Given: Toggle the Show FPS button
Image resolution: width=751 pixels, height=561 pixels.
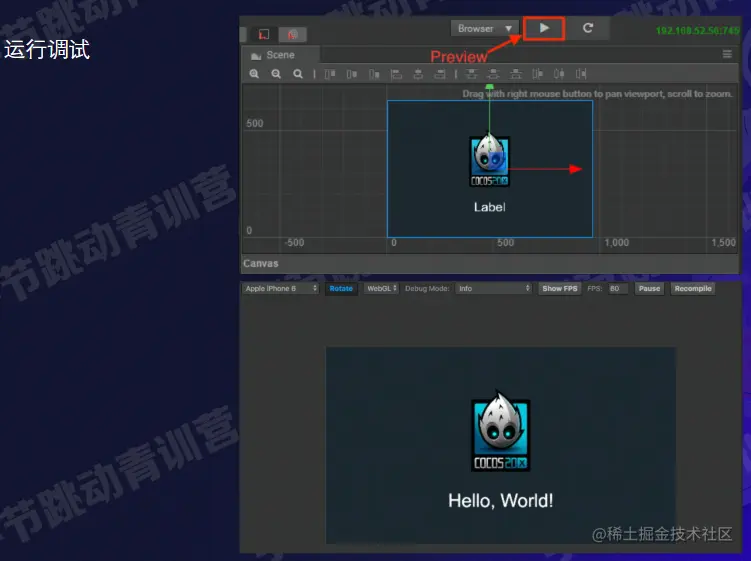Looking at the screenshot, I should tap(559, 288).
